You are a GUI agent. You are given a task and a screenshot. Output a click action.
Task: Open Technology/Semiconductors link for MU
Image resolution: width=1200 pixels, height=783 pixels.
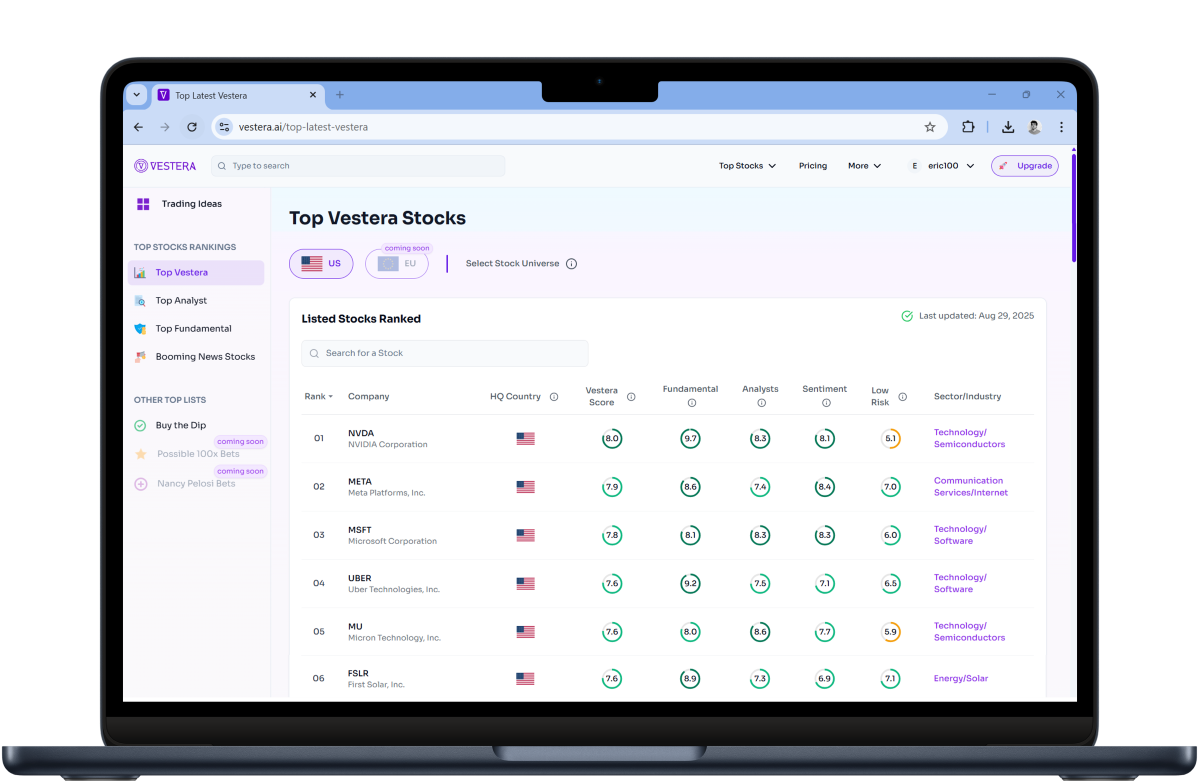pyautogui.click(x=969, y=631)
